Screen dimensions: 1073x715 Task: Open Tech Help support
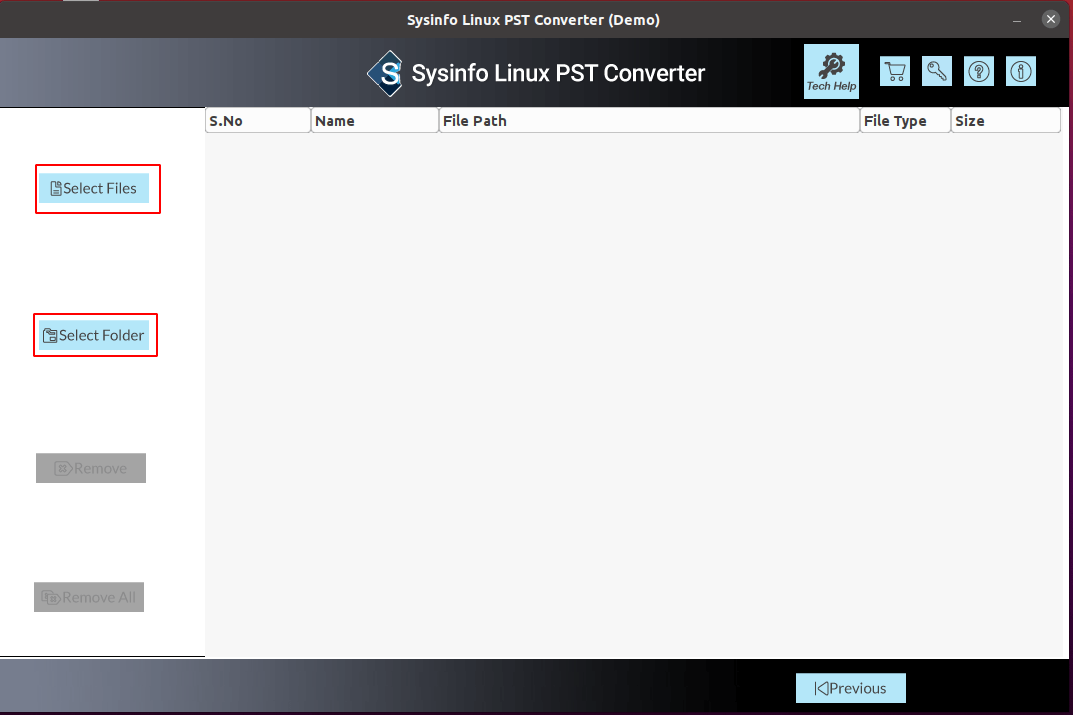click(831, 72)
